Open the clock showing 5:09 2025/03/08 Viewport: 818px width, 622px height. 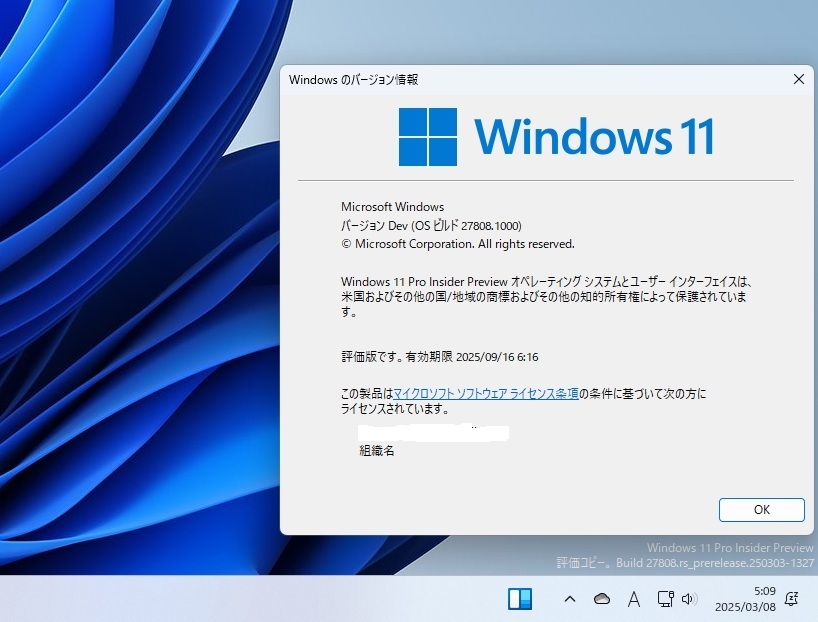pos(745,599)
